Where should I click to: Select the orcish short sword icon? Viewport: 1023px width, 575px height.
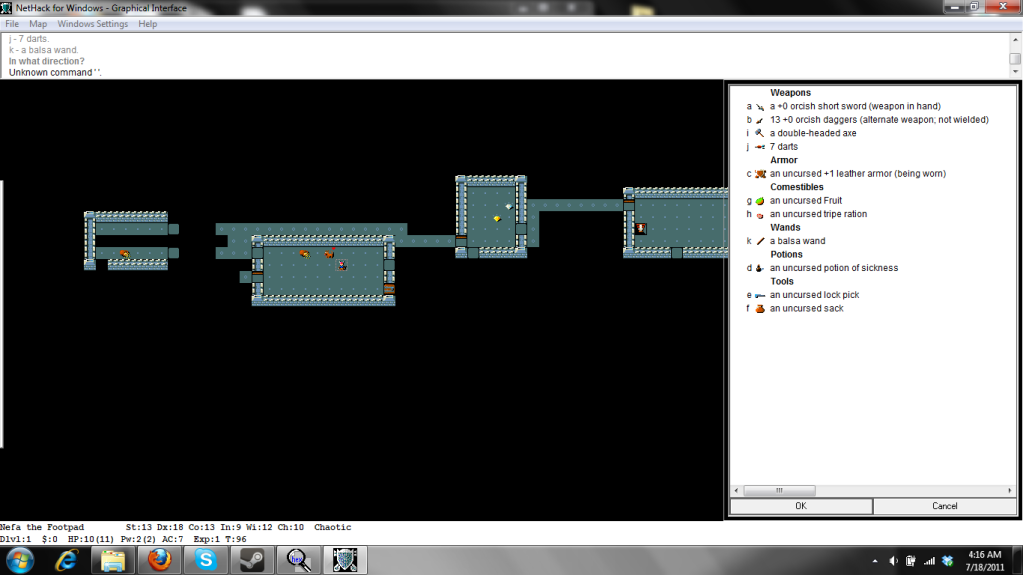point(760,106)
